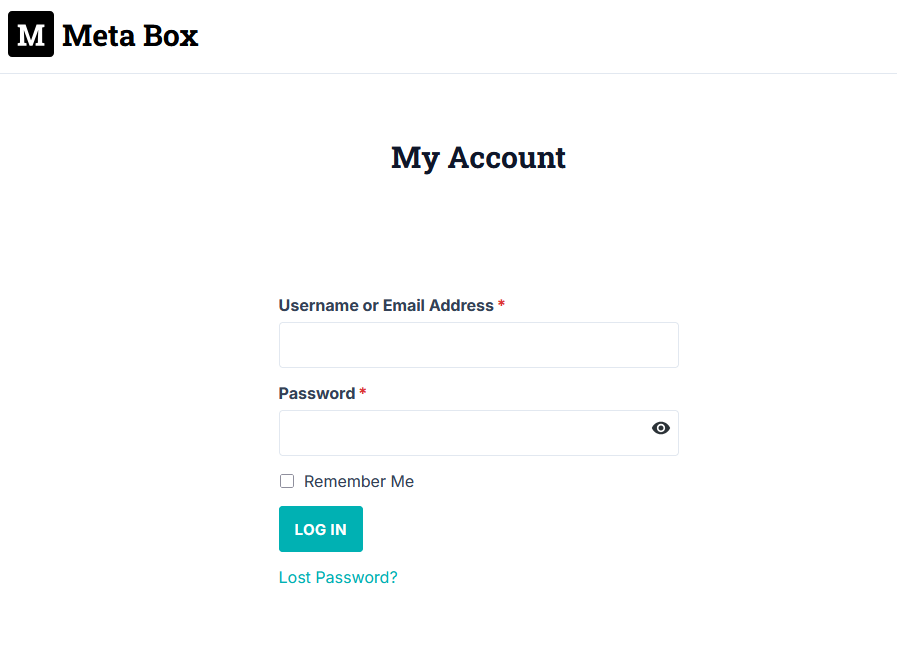Click the red asterisk beside Password label
Image resolution: width=897 pixels, height=651 pixels.
(x=363, y=393)
